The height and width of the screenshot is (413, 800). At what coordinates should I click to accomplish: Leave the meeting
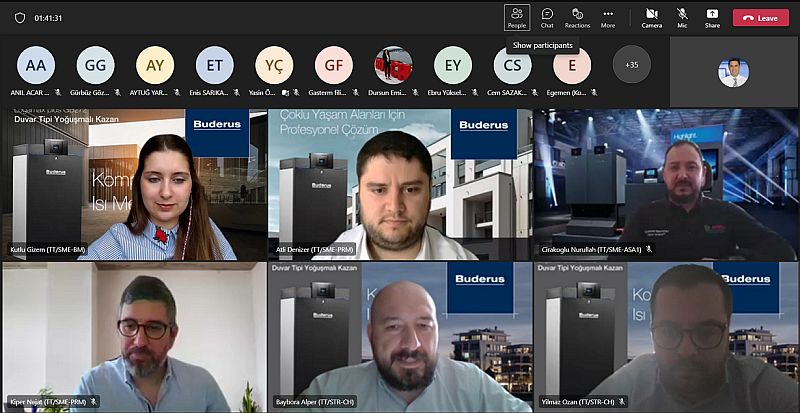pos(761,18)
